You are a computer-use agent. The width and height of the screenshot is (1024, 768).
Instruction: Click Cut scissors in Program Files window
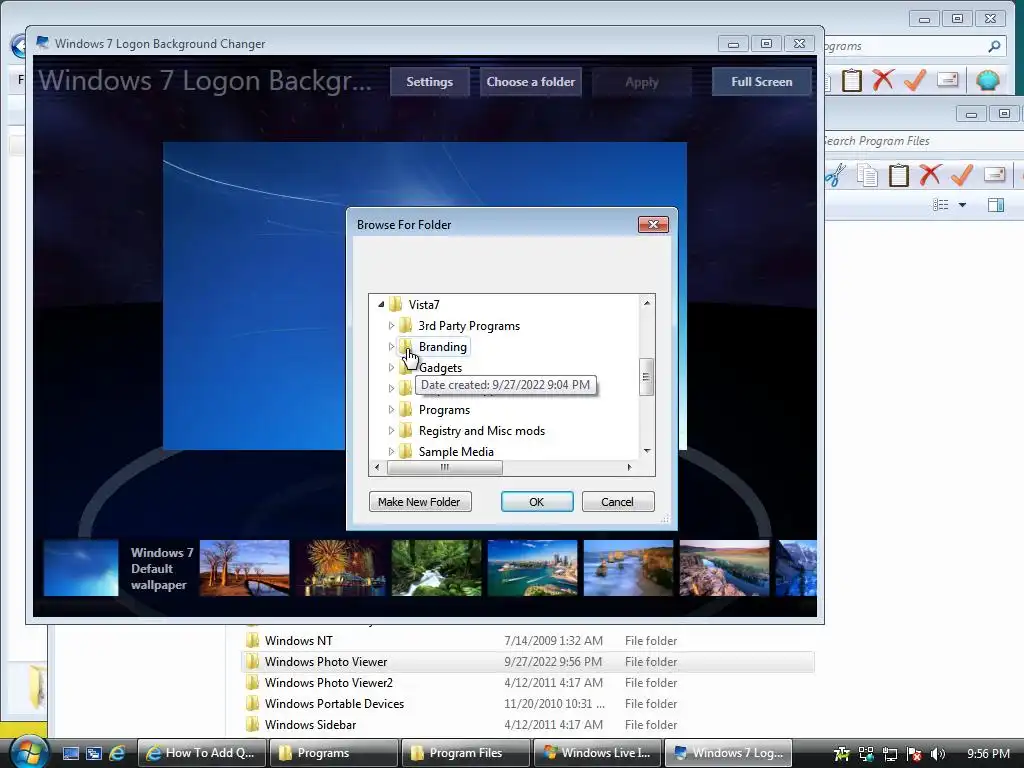click(835, 175)
